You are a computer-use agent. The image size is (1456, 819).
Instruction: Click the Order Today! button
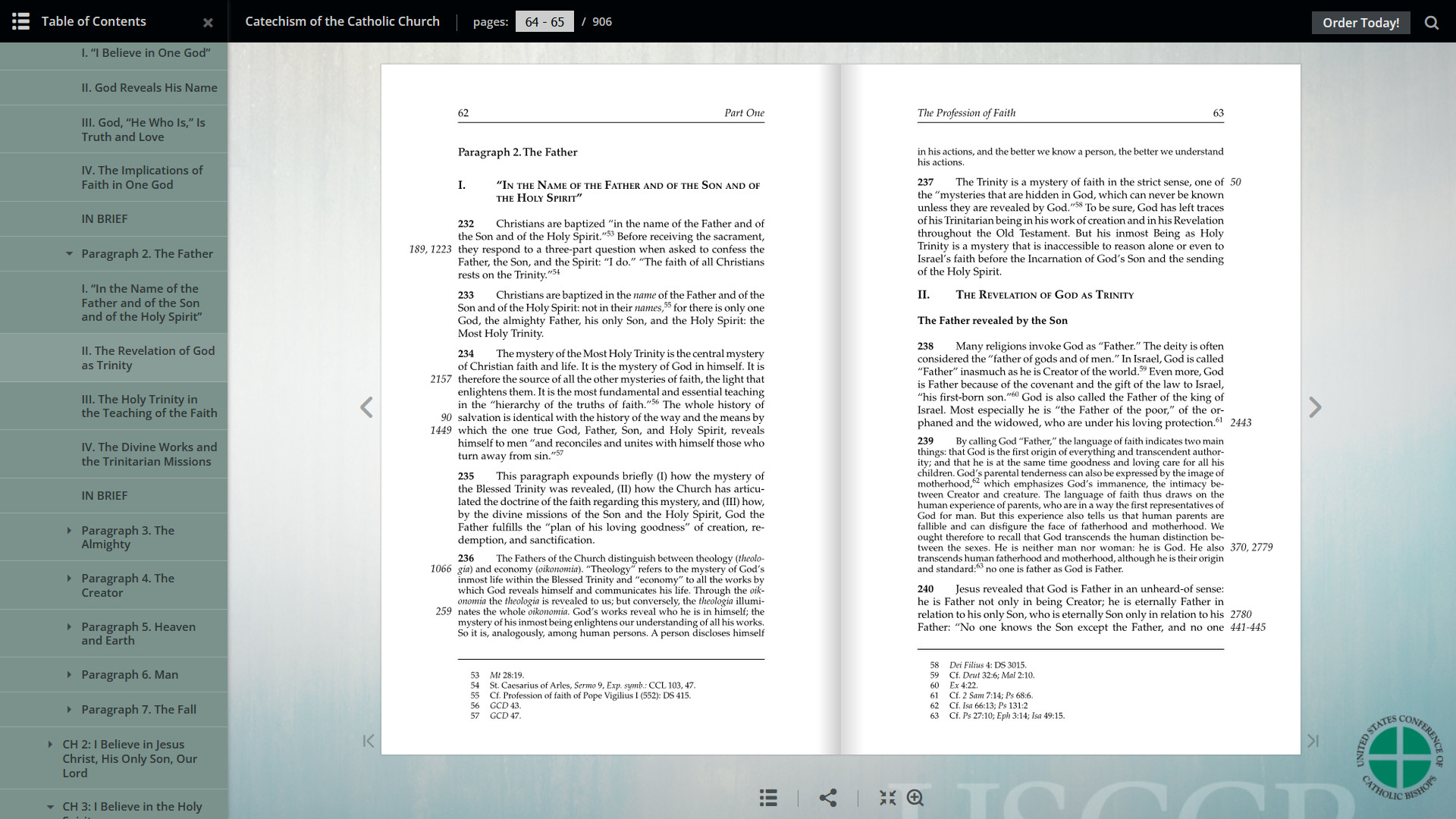pyautogui.click(x=1360, y=23)
